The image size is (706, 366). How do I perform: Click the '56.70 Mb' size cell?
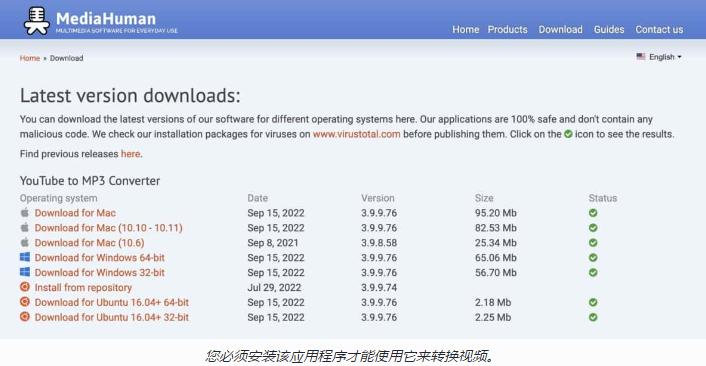pyautogui.click(x=496, y=272)
